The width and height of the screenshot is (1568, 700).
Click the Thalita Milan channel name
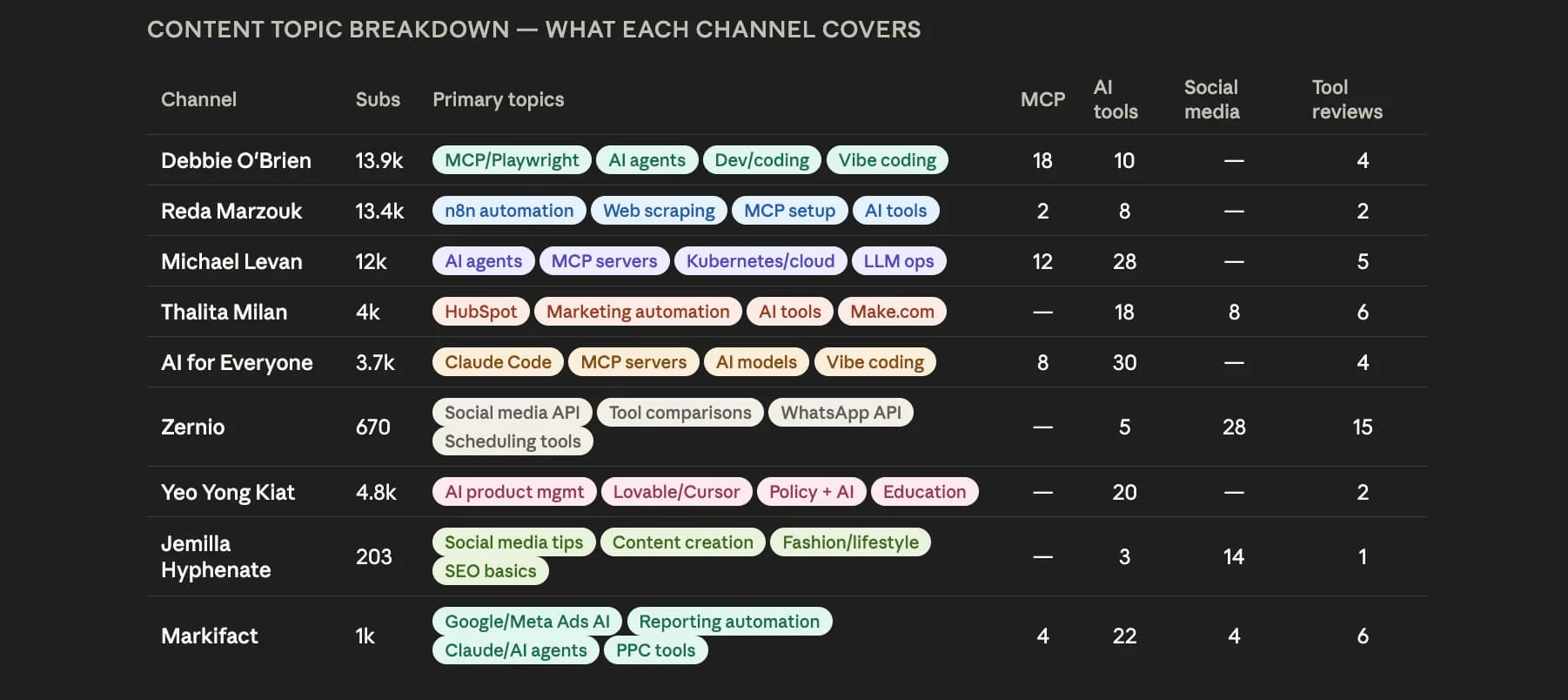point(224,312)
